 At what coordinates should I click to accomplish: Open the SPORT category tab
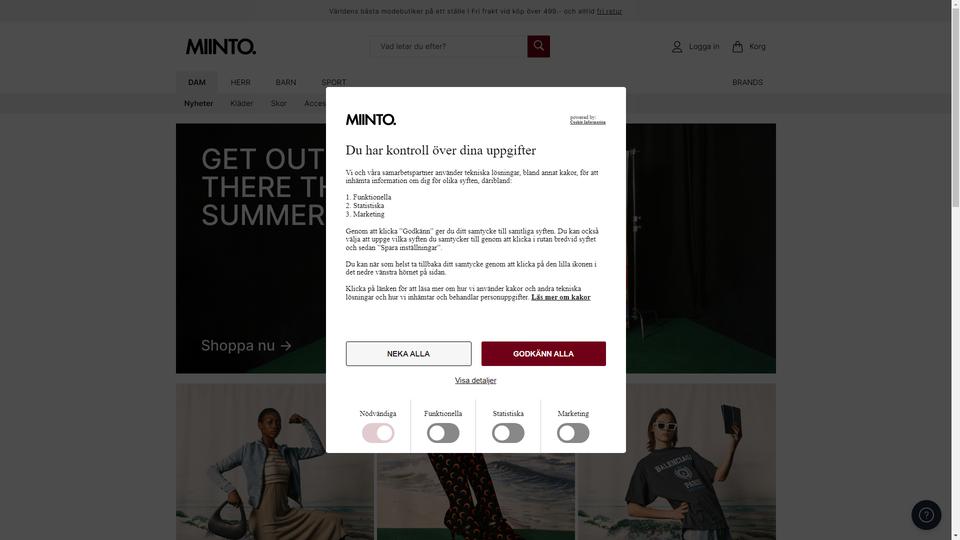click(334, 82)
